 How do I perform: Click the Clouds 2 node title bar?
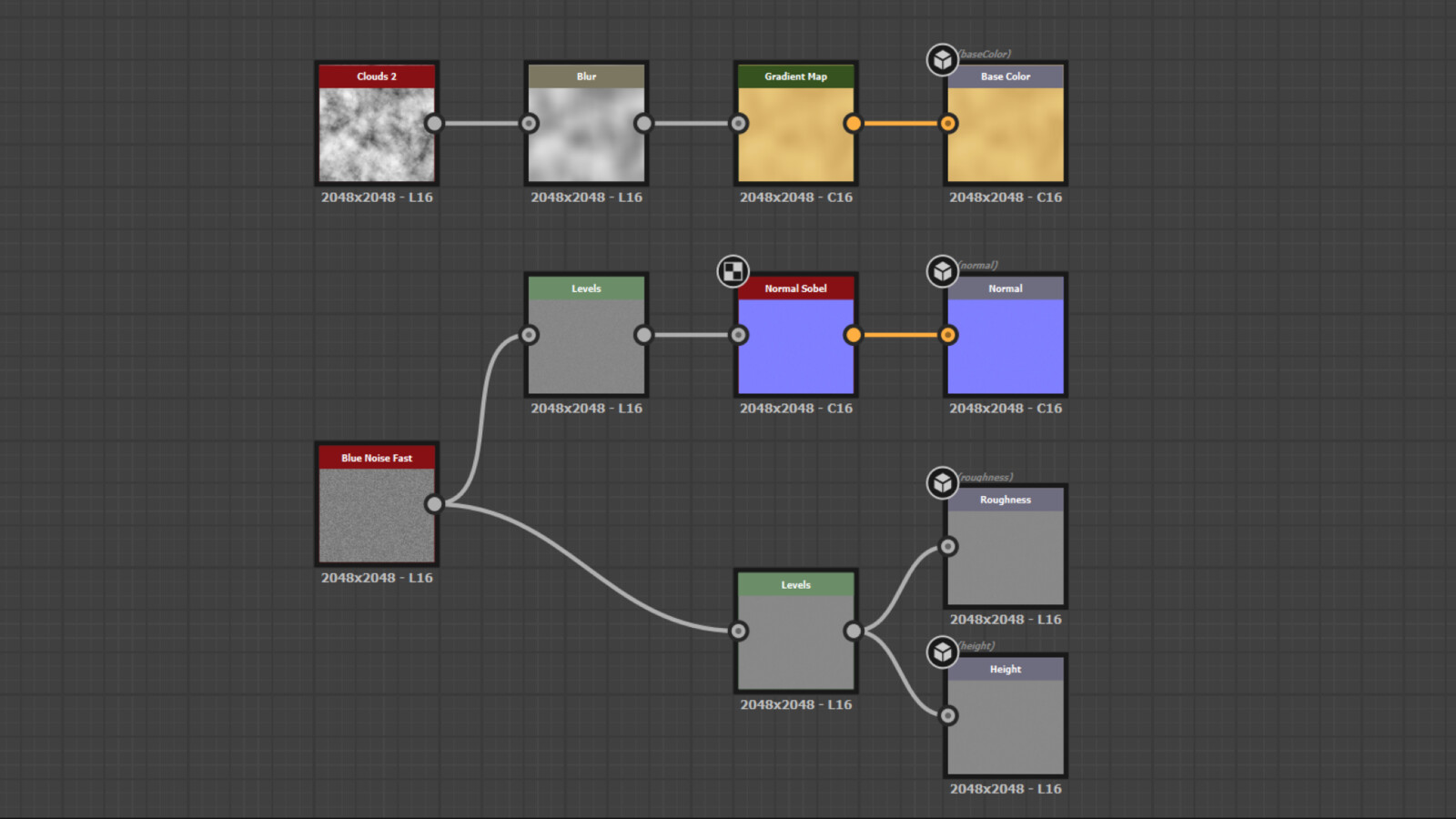pos(377,76)
